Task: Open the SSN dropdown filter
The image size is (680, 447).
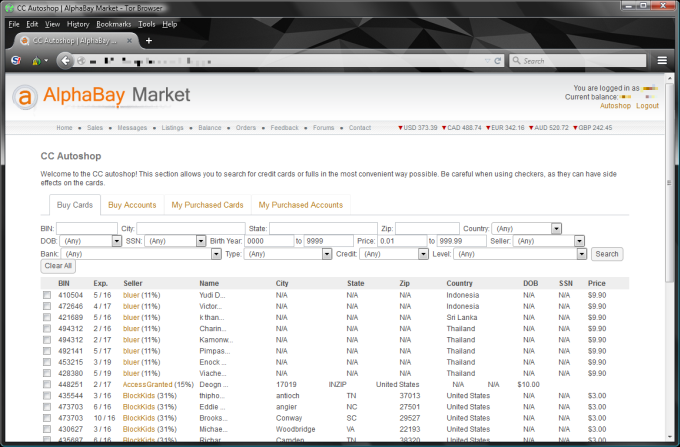Action: [x=175, y=241]
